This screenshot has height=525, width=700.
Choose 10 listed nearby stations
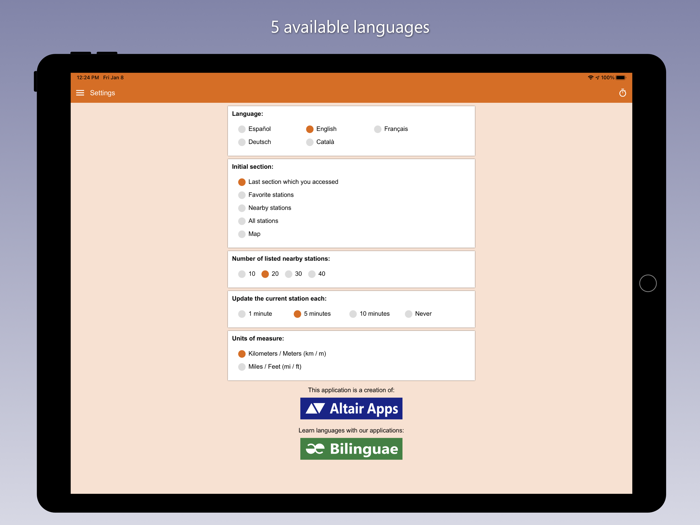pyautogui.click(x=246, y=274)
